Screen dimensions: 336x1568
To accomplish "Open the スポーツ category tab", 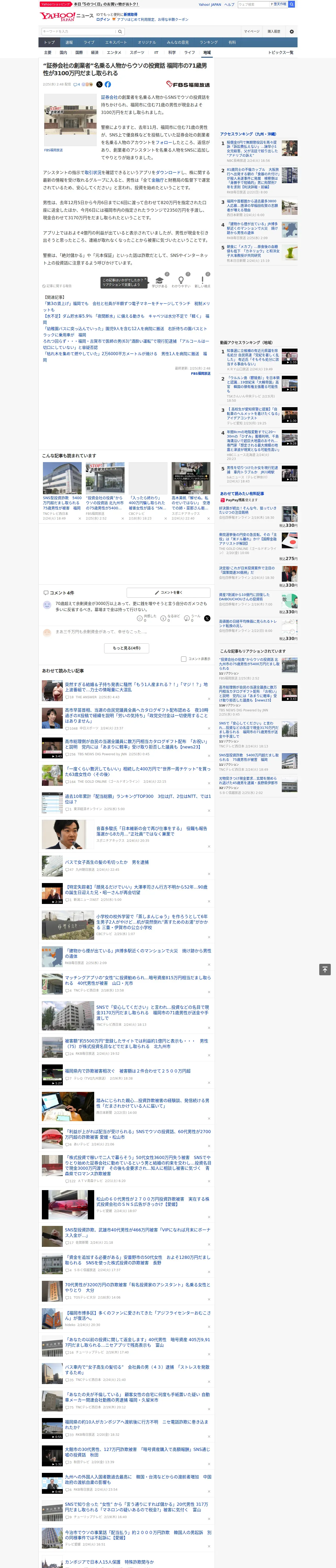I will (x=137, y=52).
